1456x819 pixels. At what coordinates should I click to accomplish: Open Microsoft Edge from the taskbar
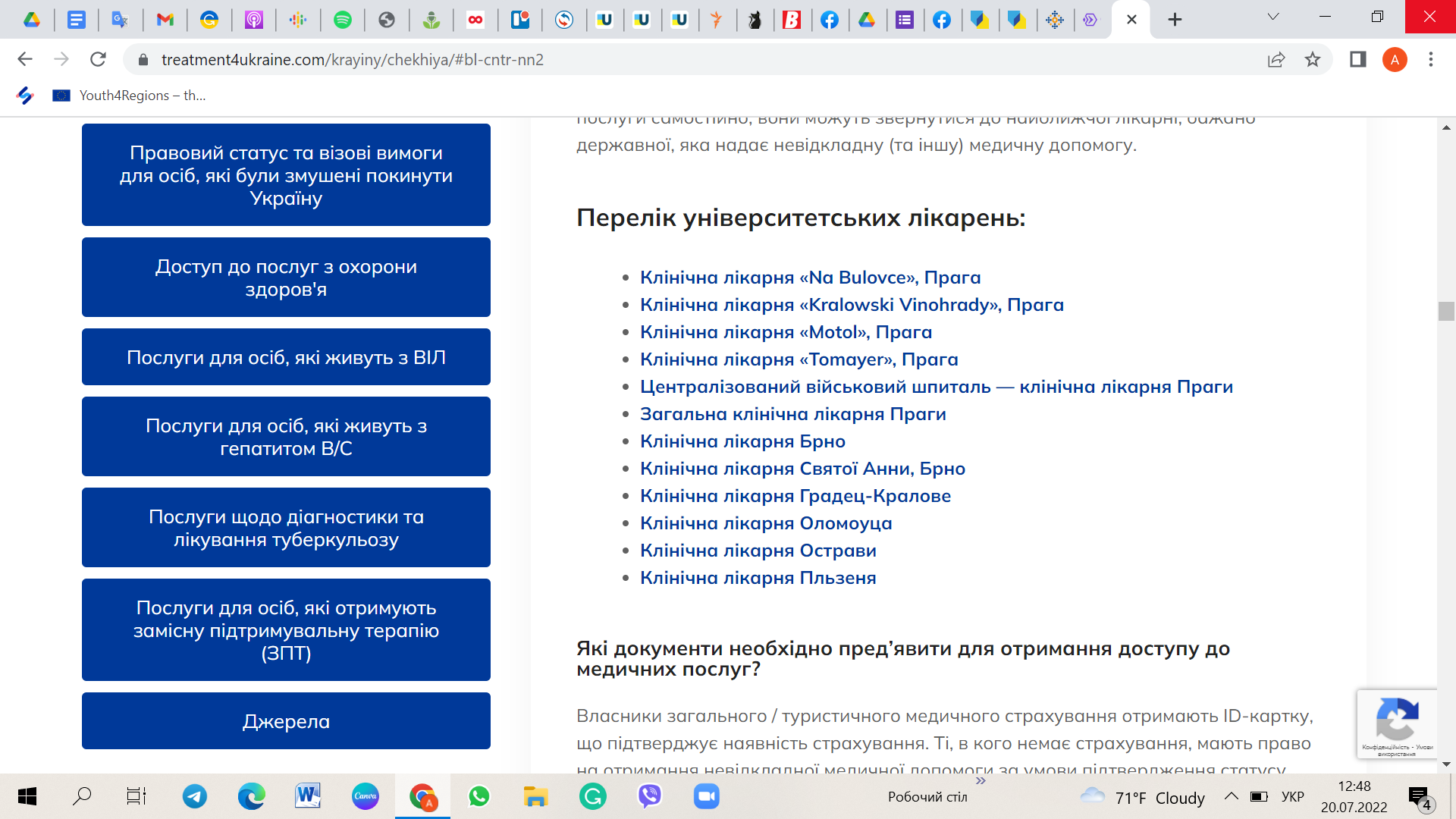click(x=251, y=796)
